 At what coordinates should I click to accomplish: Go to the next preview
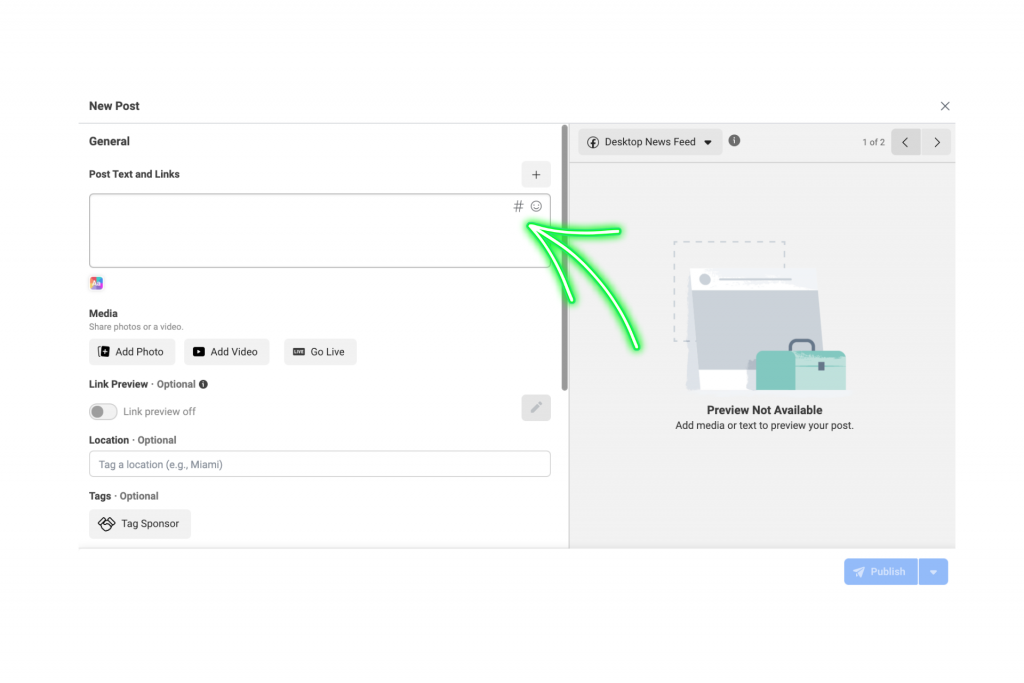[937, 142]
